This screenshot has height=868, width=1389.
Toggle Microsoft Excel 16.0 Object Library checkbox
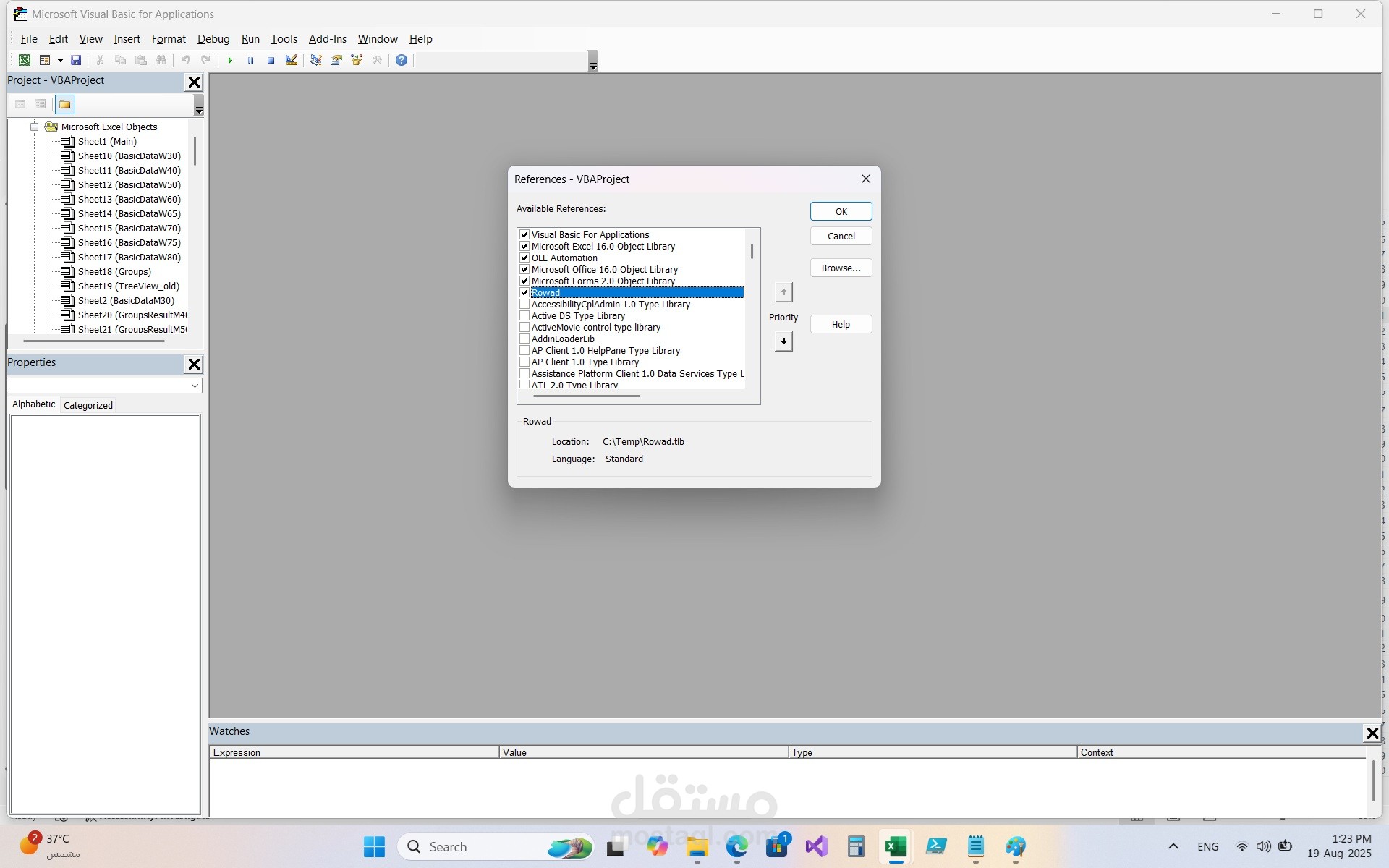click(524, 246)
